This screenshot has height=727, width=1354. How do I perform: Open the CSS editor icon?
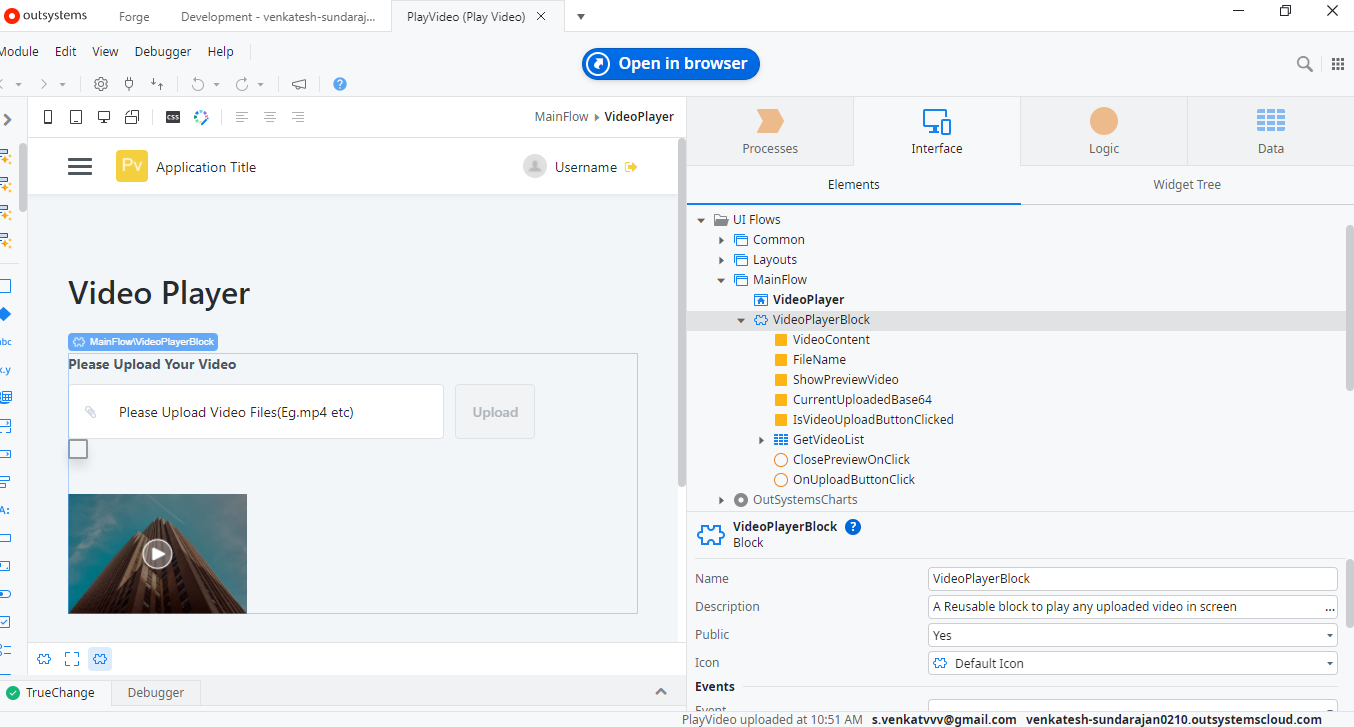[172, 117]
